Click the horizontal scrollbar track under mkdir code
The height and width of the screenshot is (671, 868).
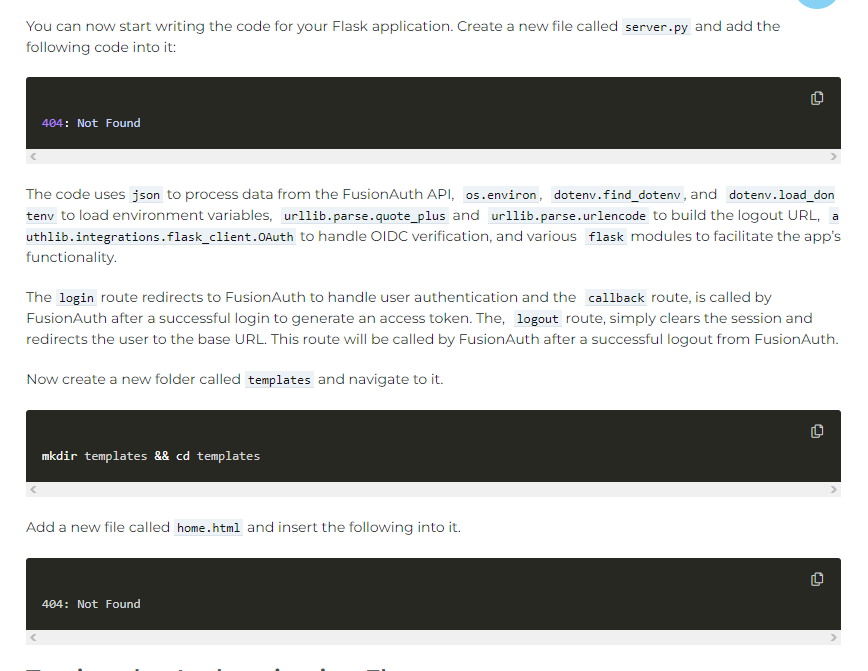pyautogui.click(x=433, y=489)
